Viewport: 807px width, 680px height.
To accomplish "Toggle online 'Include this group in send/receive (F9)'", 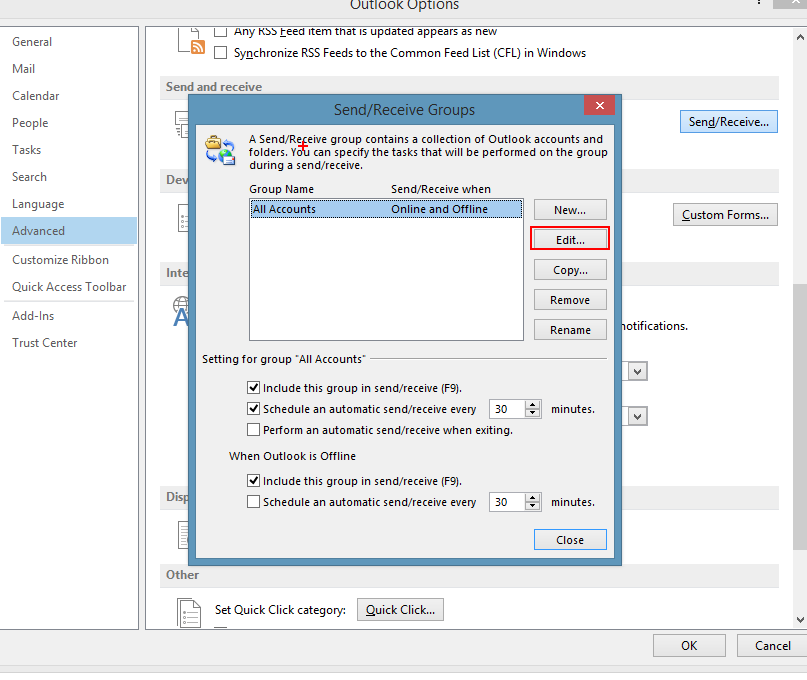I will pos(253,388).
